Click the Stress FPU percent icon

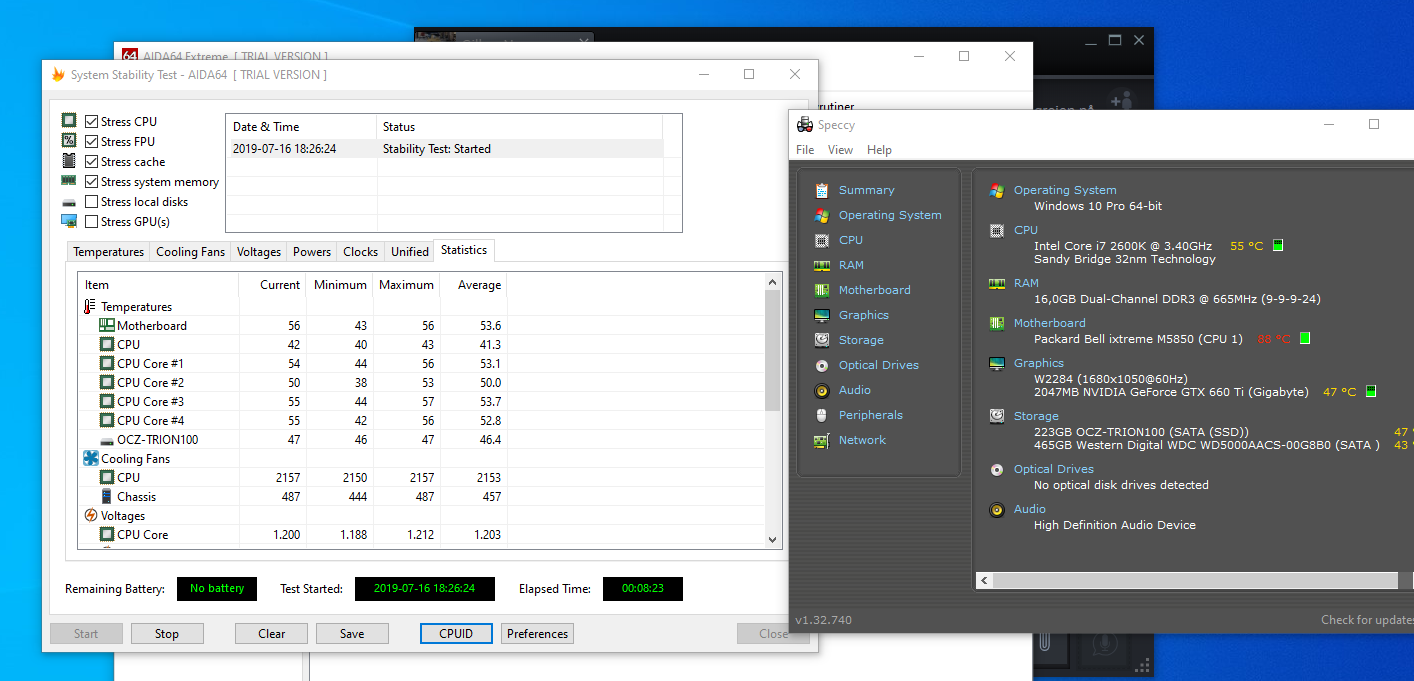pyautogui.click(x=69, y=141)
